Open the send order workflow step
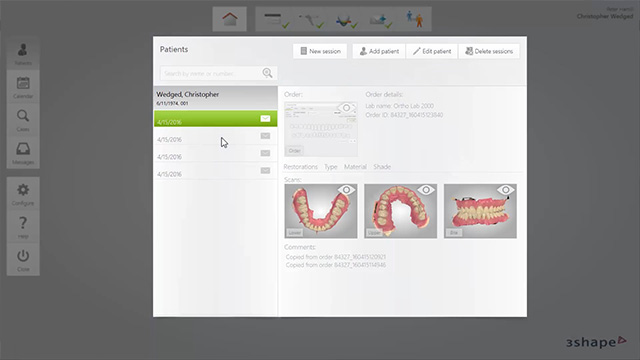 coord(380,20)
